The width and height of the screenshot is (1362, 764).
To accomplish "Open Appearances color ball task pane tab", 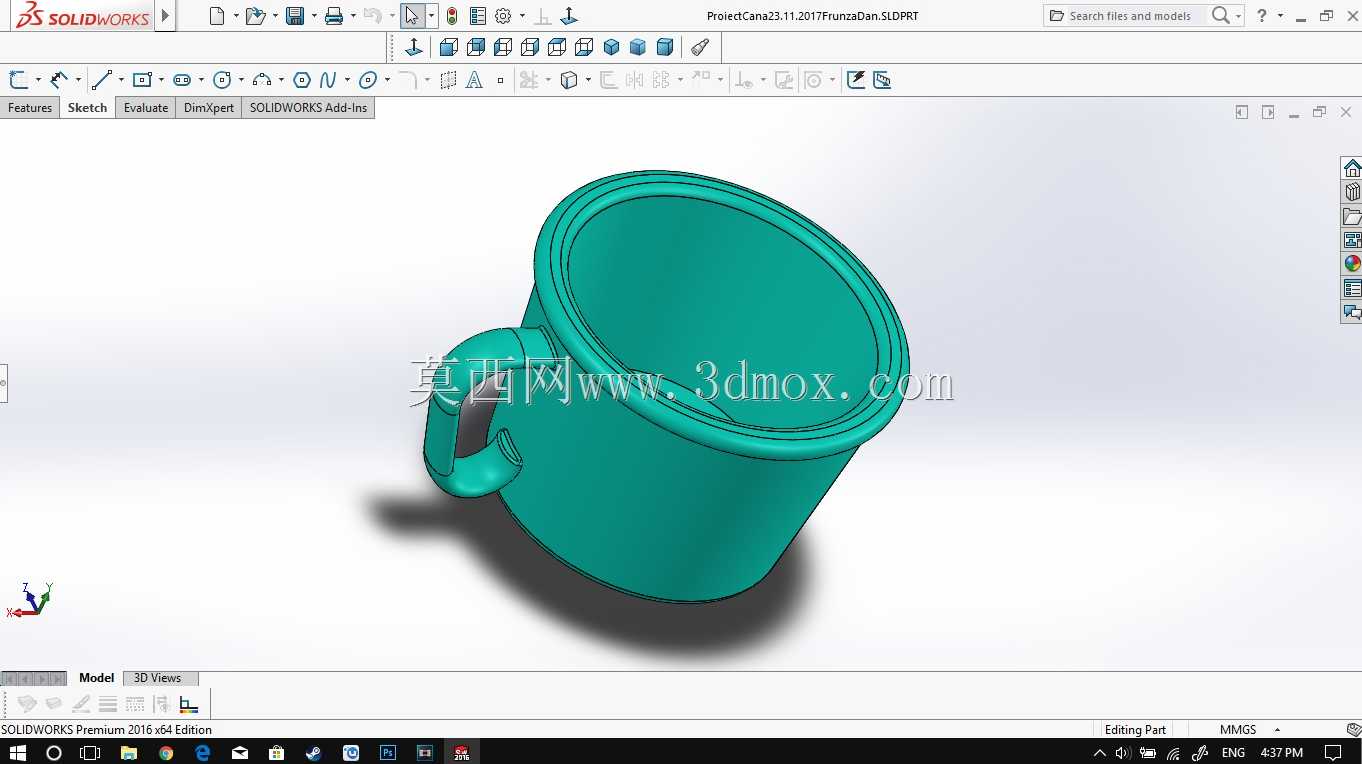I will [1352, 264].
